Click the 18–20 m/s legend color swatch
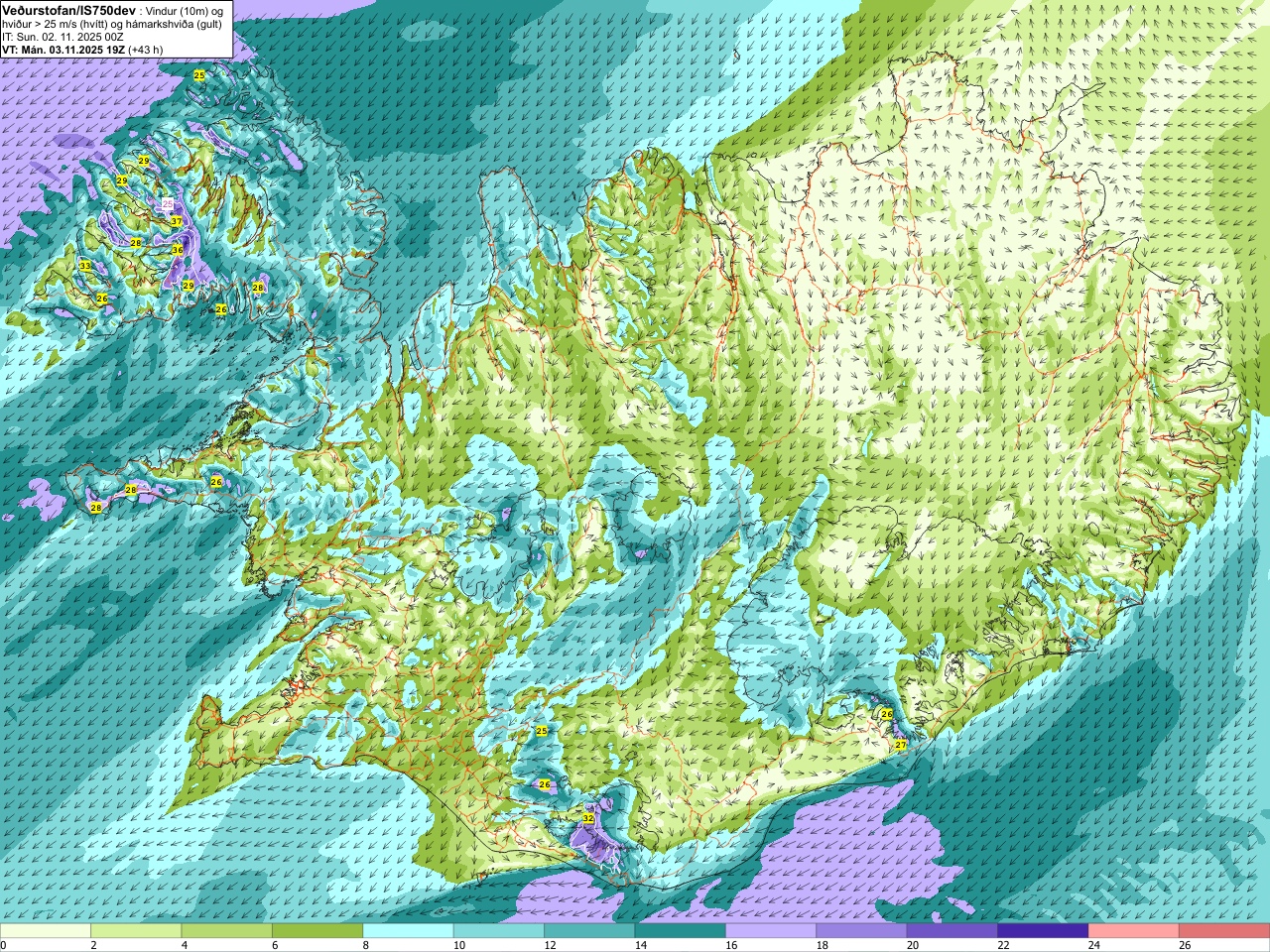1270x952 pixels. [861, 931]
